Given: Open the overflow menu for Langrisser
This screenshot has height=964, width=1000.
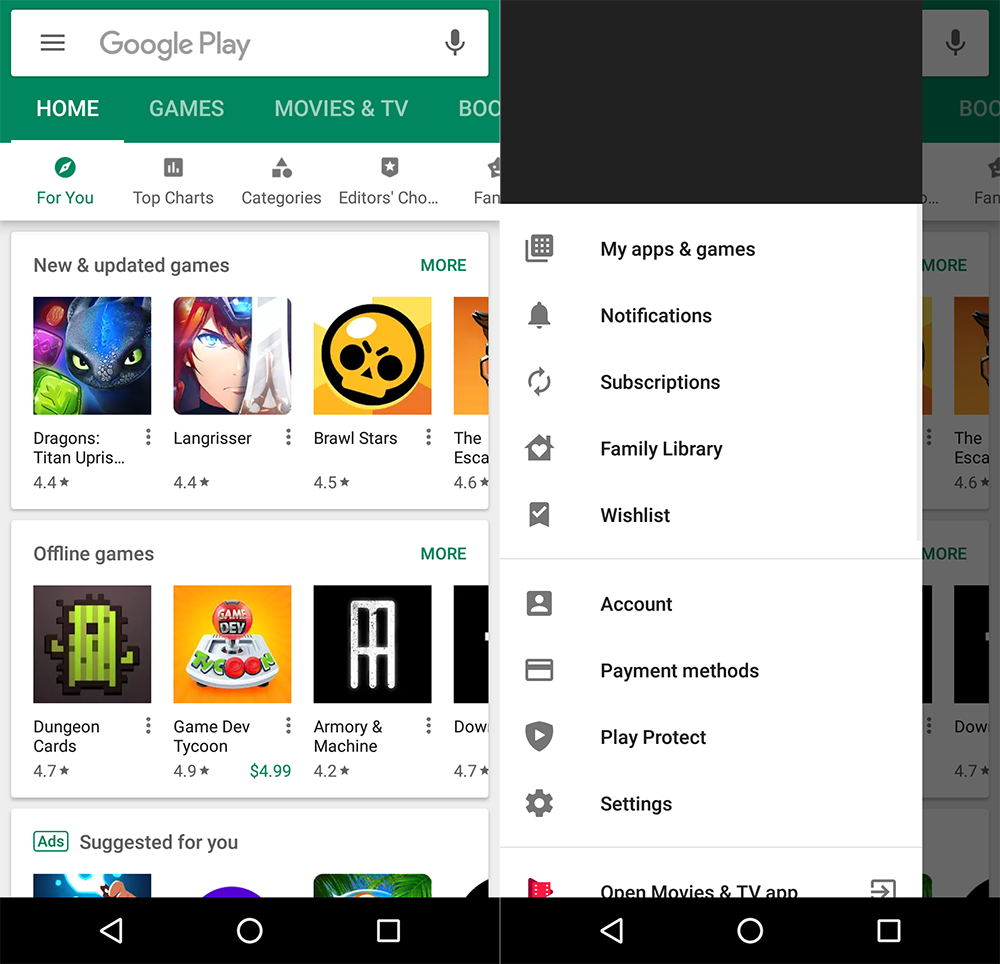Looking at the screenshot, I should [x=288, y=437].
